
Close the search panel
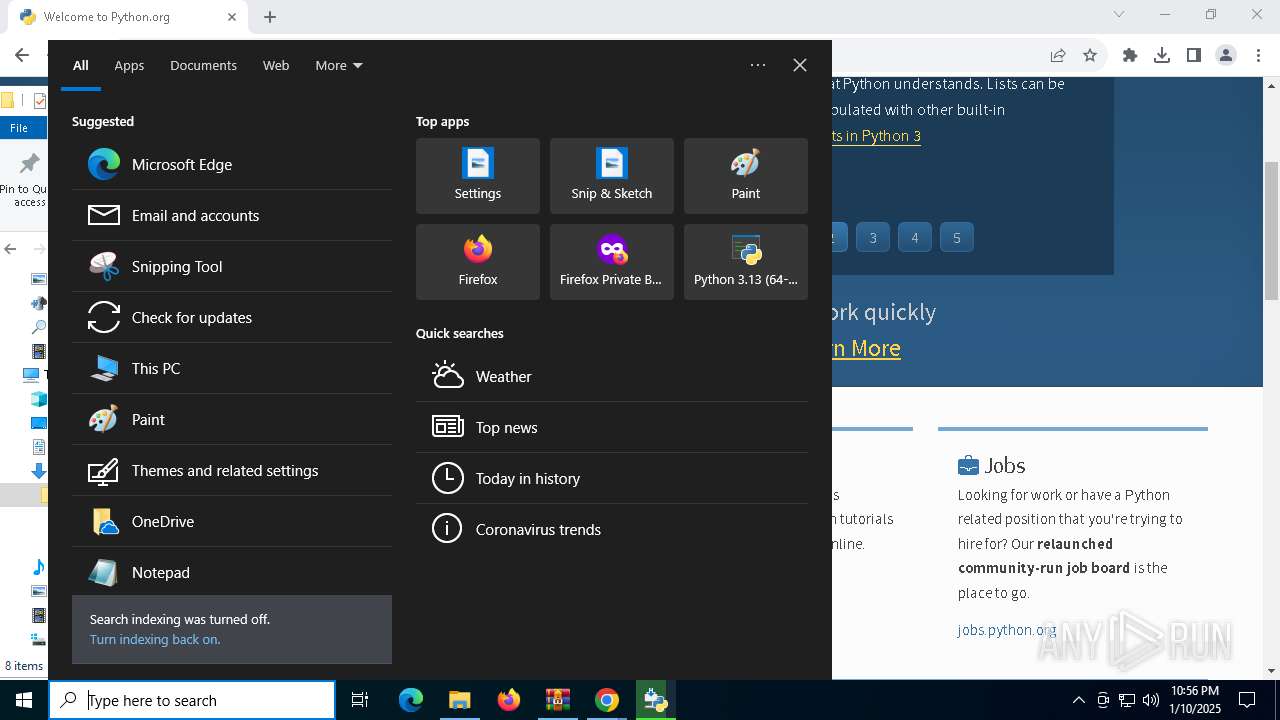click(x=800, y=65)
